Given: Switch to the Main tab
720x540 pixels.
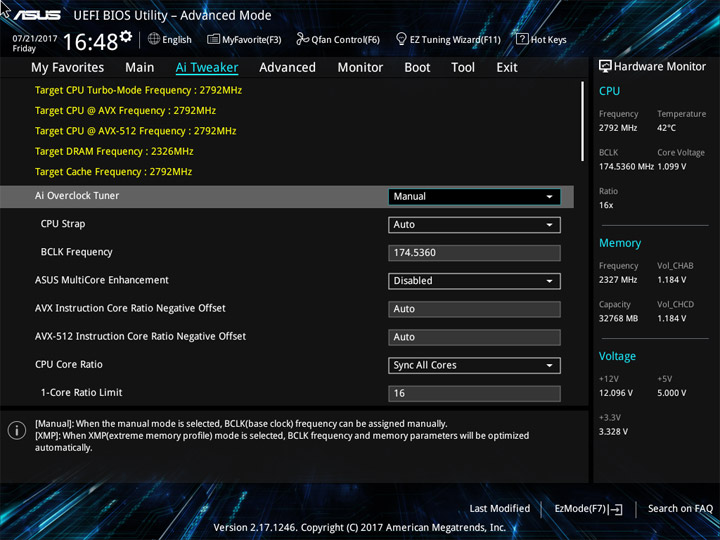Looking at the screenshot, I should click(x=140, y=68).
